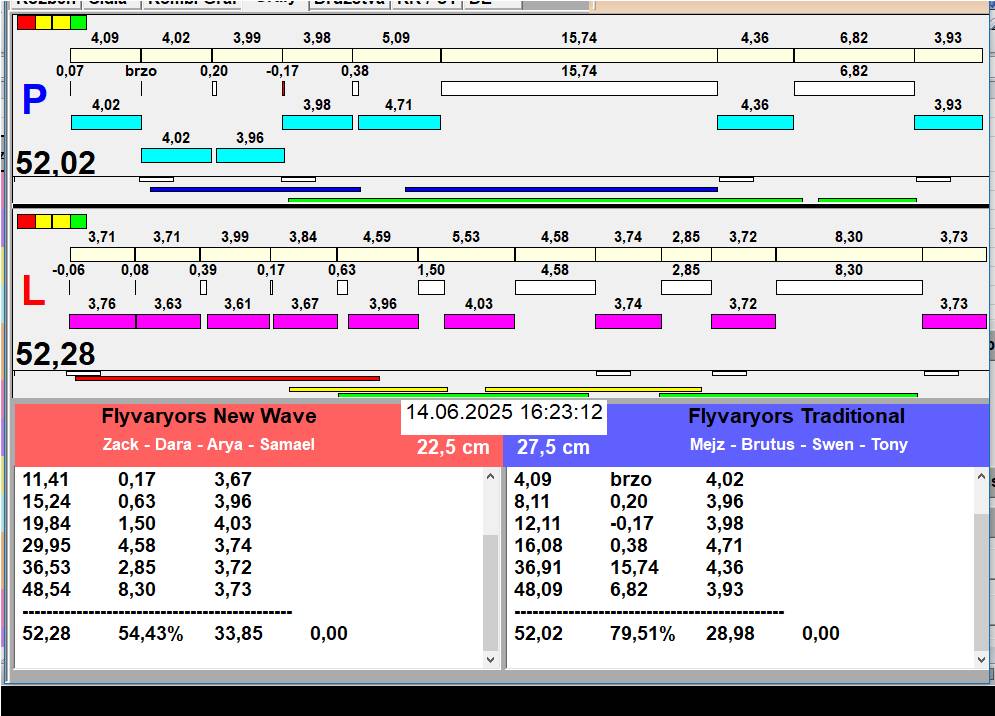The width and height of the screenshot is (995, 716).
Task: Click the 16,08 cell in the Traditional list
Action: pos(538,545)
